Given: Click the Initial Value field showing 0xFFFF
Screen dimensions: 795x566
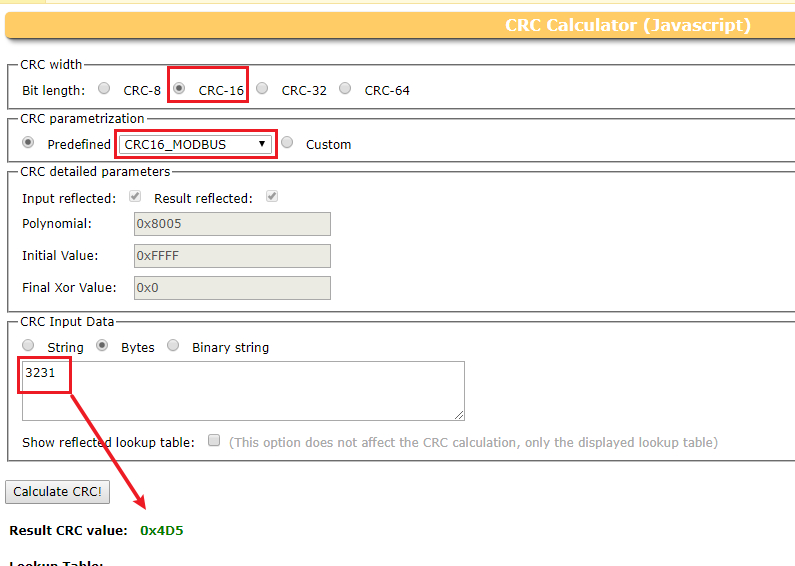Looking at the screenshot, I should tap(232, 256).
